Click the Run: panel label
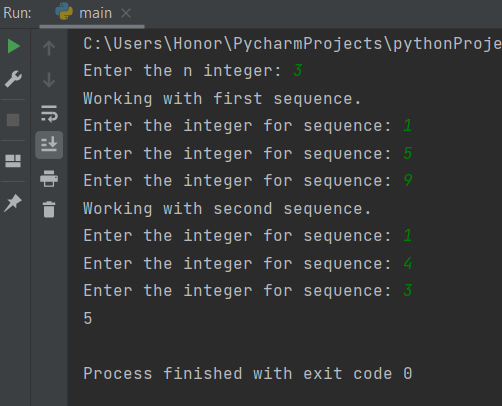Viewport: 502px width, 406px height. click(x=17, y=13)
